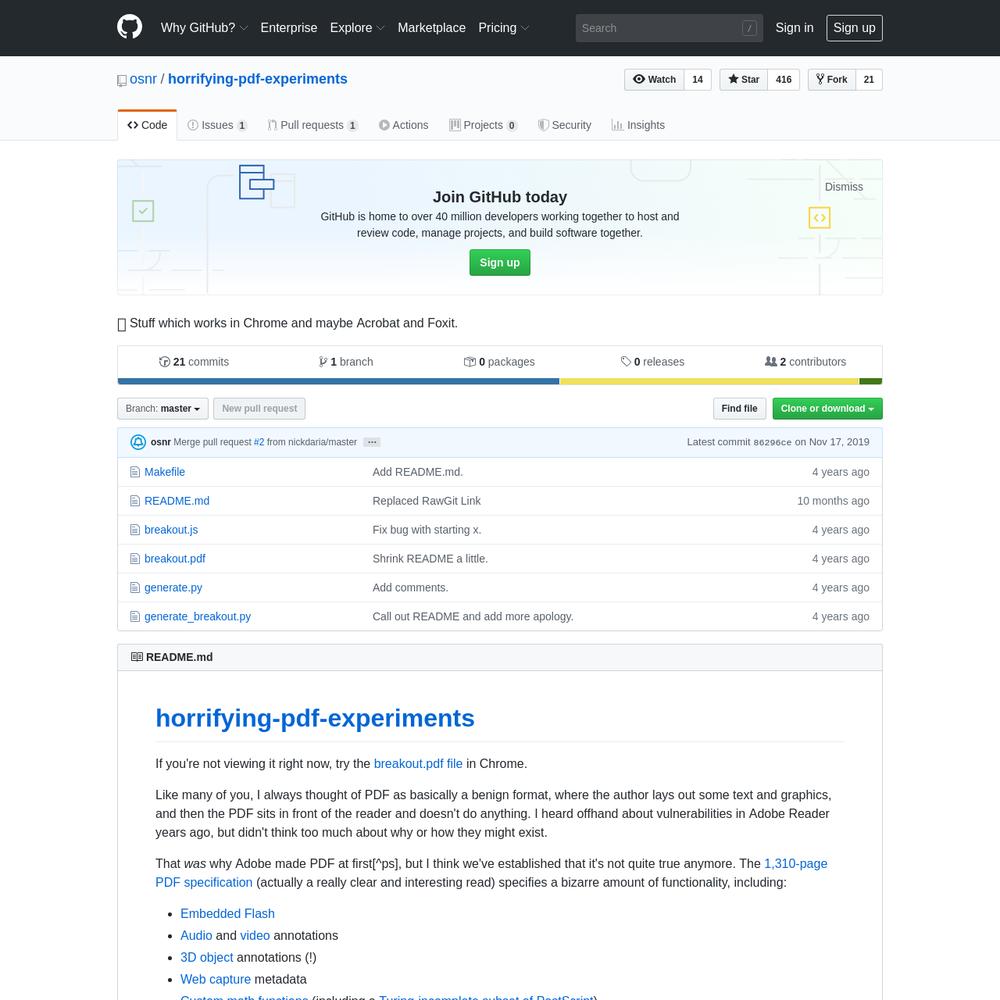Click the file icon next to breakout.pdf
1000x1000 pixels.
tap(135, 559)
